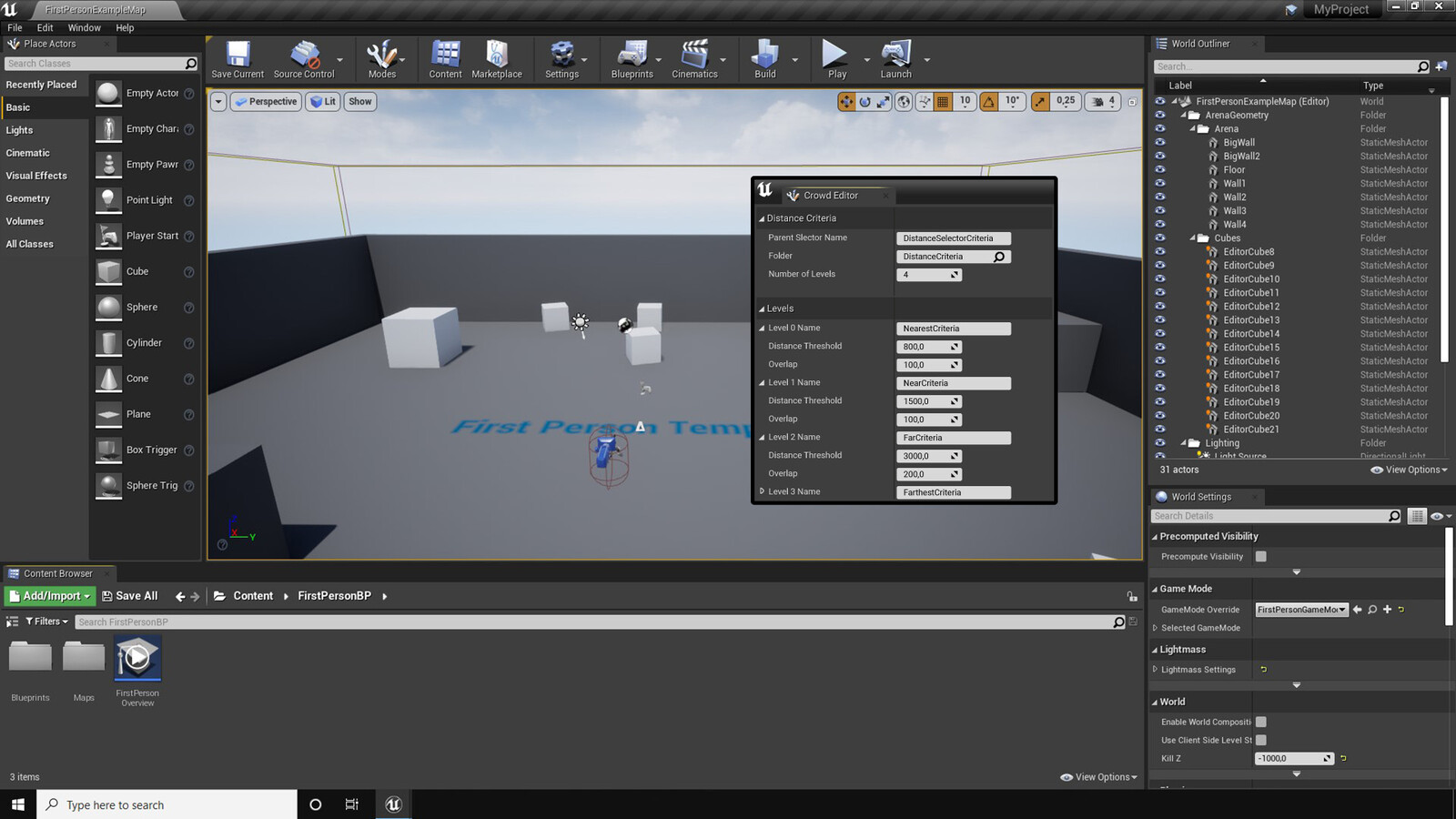Check Enable World Composition in World settings

pos(1260,721)
